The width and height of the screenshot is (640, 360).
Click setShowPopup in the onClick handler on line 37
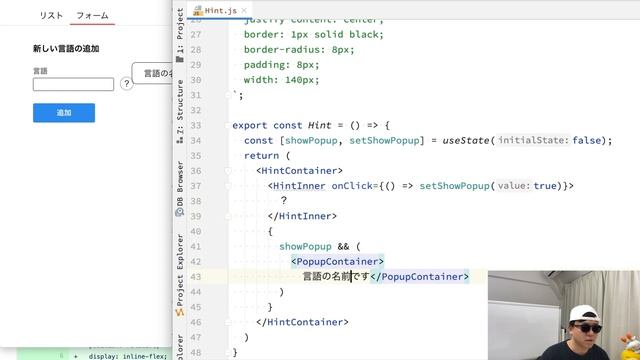pyautogui.click(x=454, y=186)
